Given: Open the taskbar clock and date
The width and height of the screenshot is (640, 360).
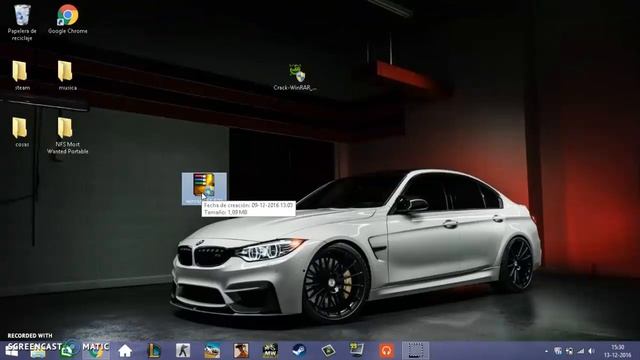Looking at the screenshot, I should (x=618, y=351).
